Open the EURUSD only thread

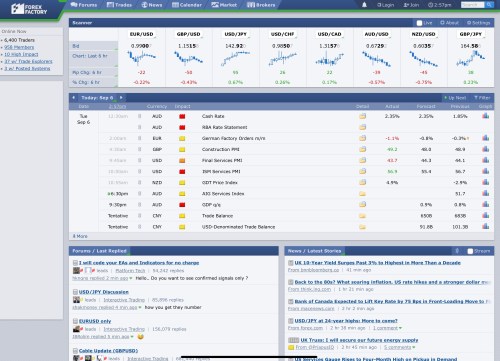[x=95, y=321]
